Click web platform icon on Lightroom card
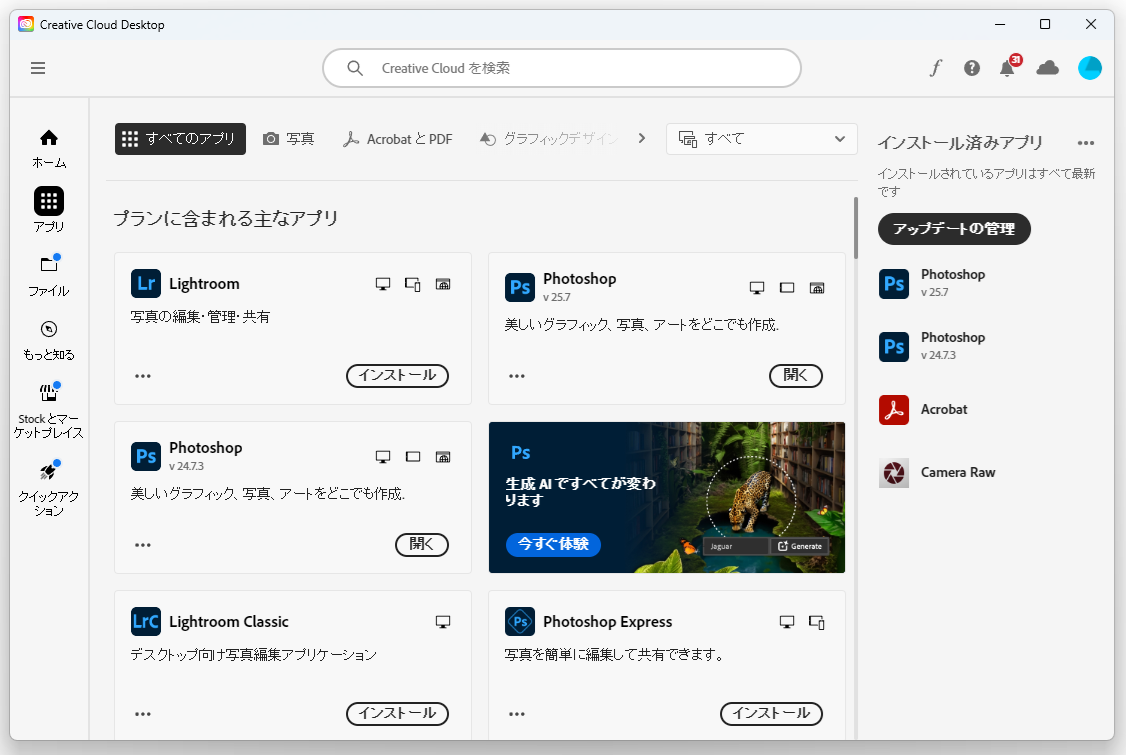Viewport: 1126px width, 755px height. coord(443,284)
